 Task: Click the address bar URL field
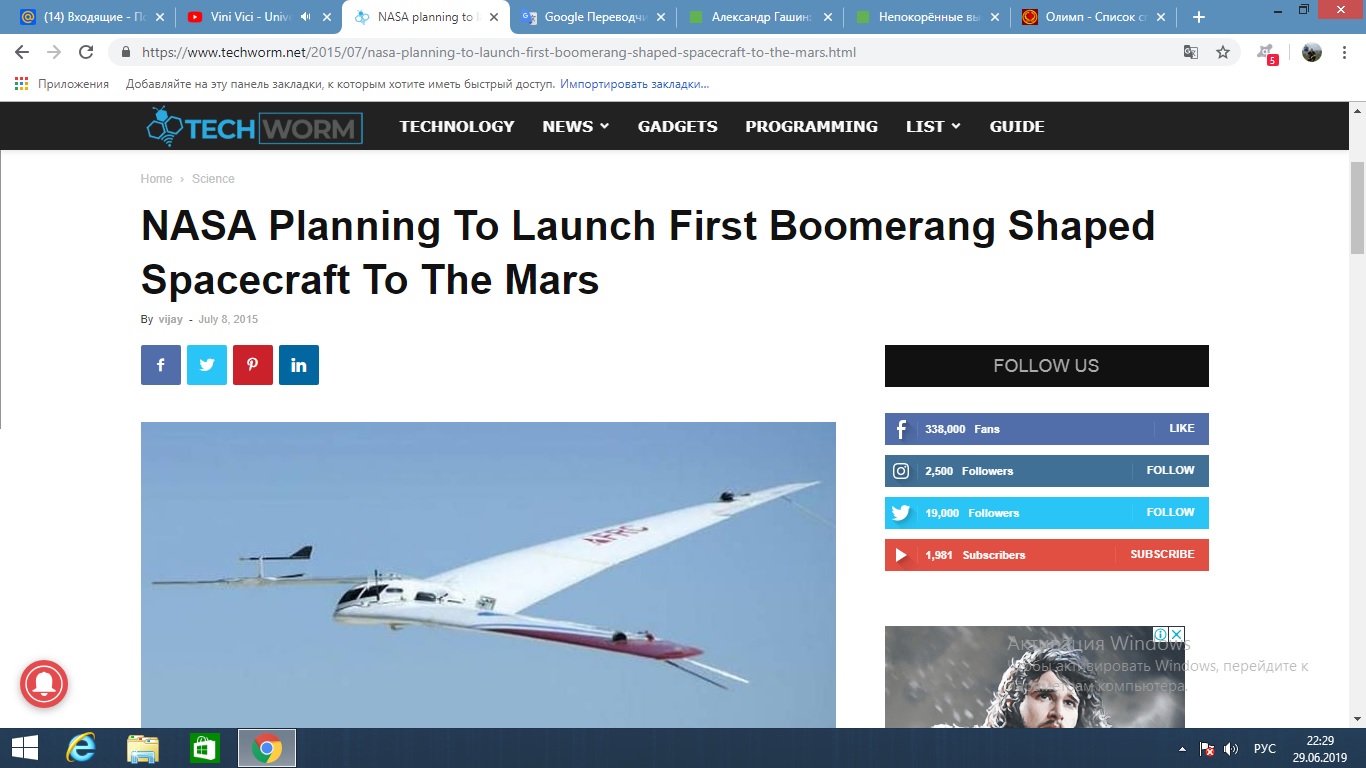(x=640, y=52)
